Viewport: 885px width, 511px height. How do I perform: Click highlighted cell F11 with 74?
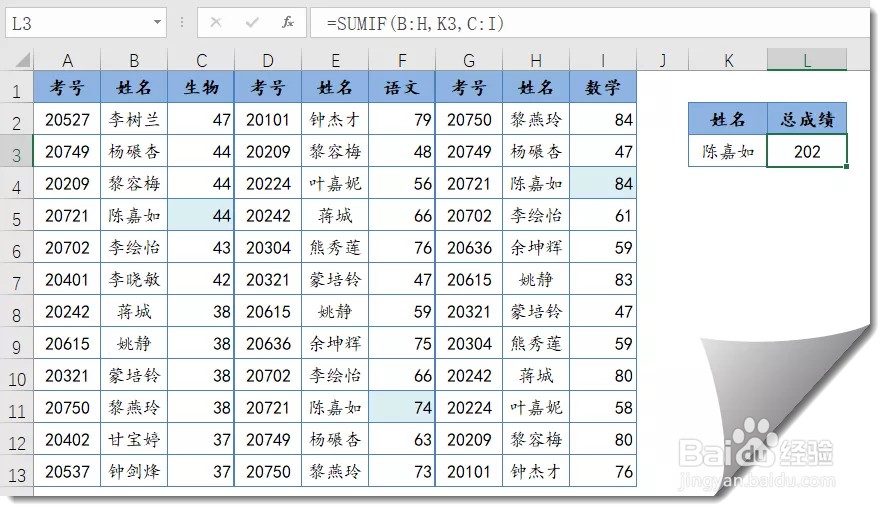402,407
